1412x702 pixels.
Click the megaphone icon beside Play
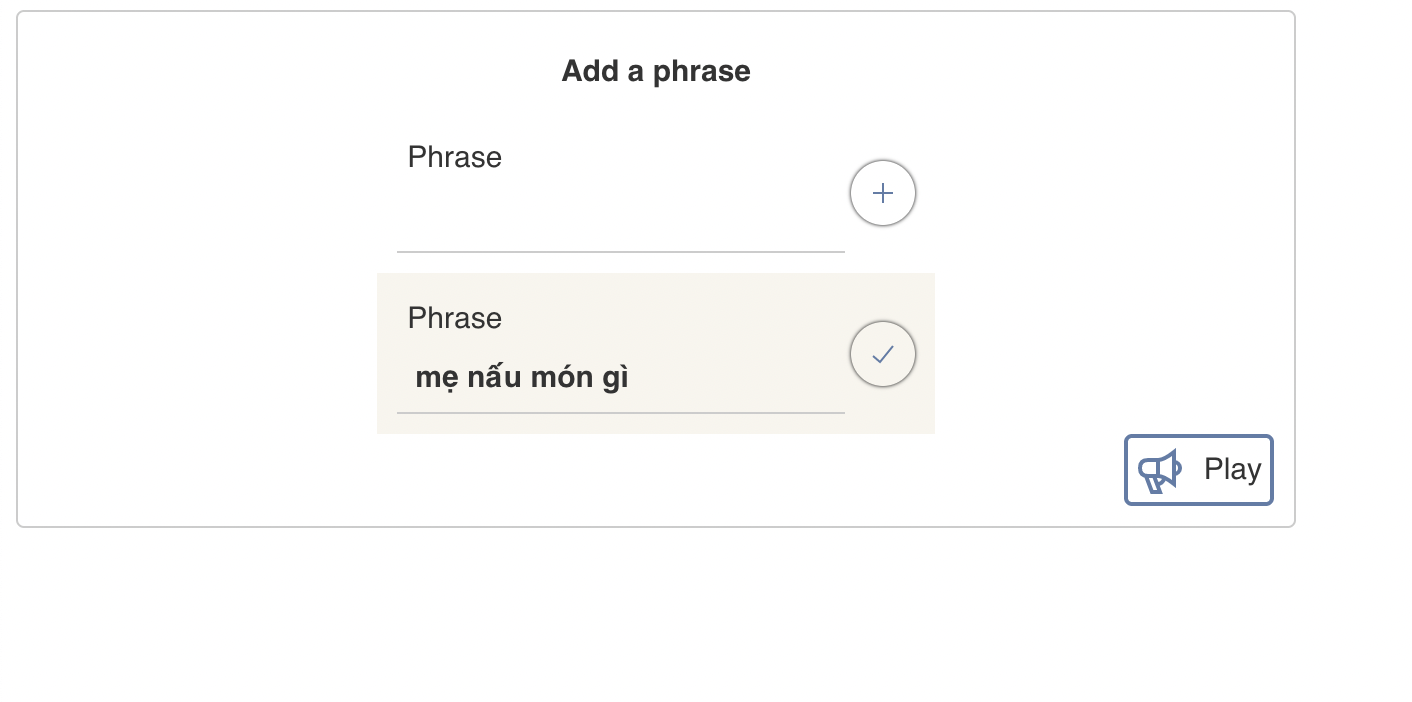1160,470
